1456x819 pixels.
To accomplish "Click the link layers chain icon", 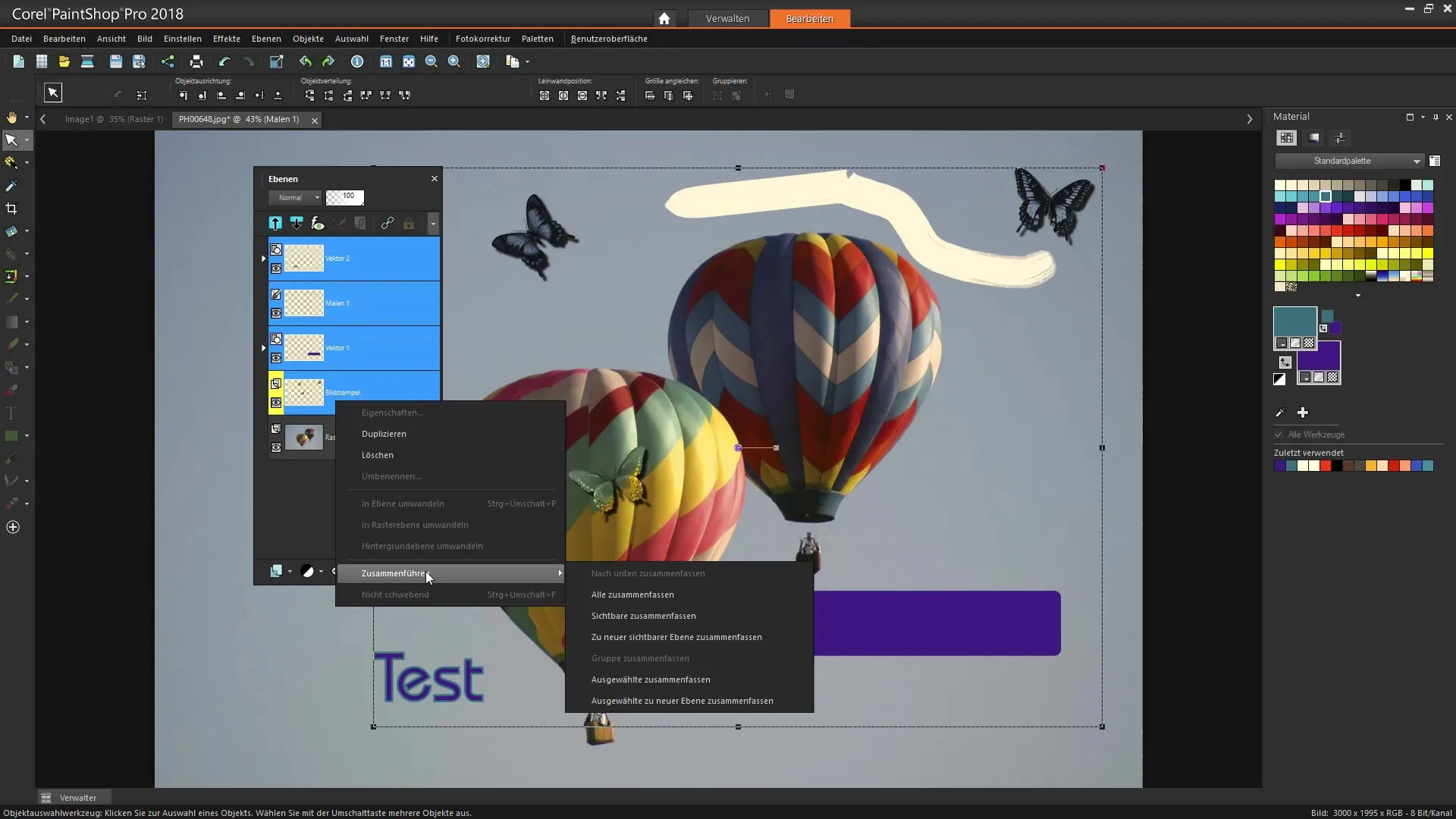I will (x=388, y=223).
